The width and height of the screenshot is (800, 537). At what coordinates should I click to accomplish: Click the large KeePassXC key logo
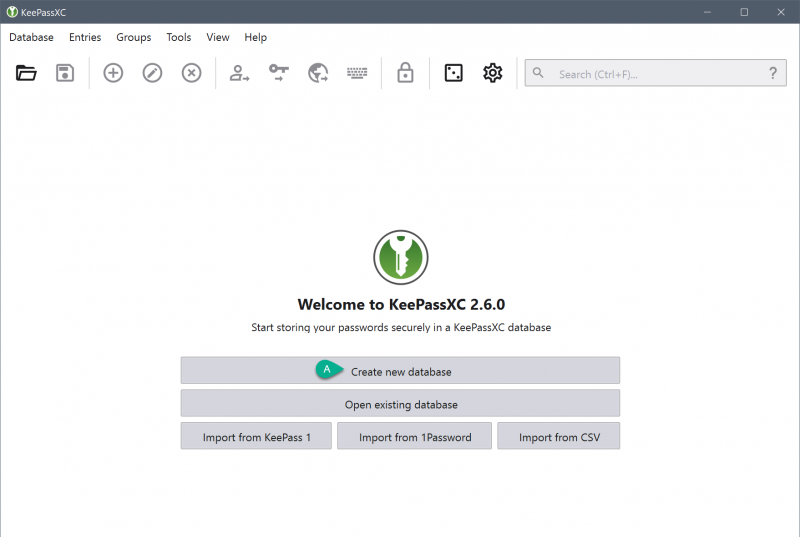tap(401, 257)
